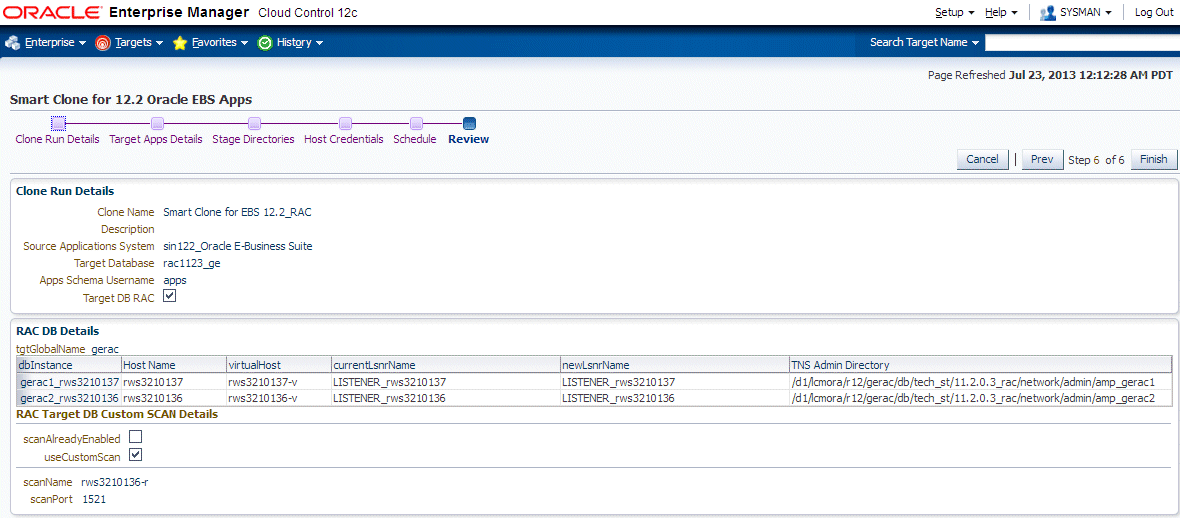Open the Help dropdown menu
The width and height of the screenshot is (1180, 518).
click(1001, 13)
